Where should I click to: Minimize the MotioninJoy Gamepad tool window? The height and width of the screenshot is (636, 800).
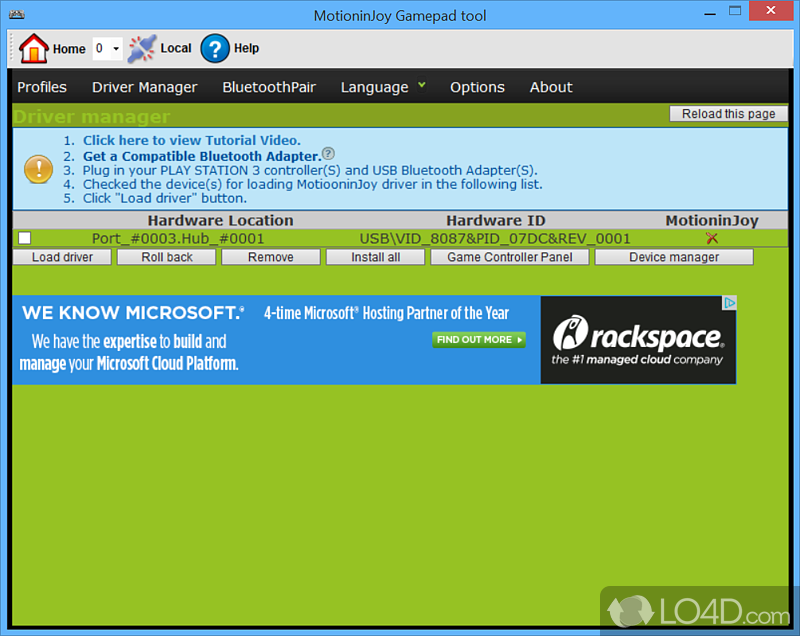pos(710,12)
